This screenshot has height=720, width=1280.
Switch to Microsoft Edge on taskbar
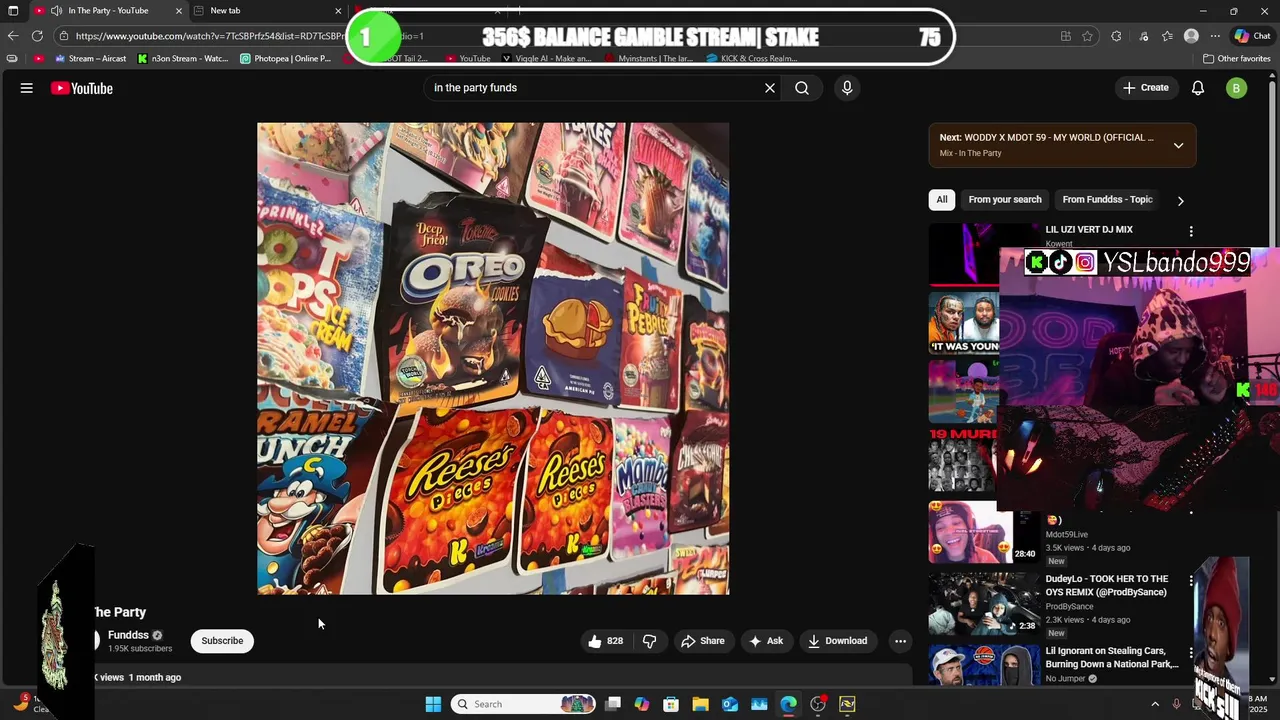(789, 704)
